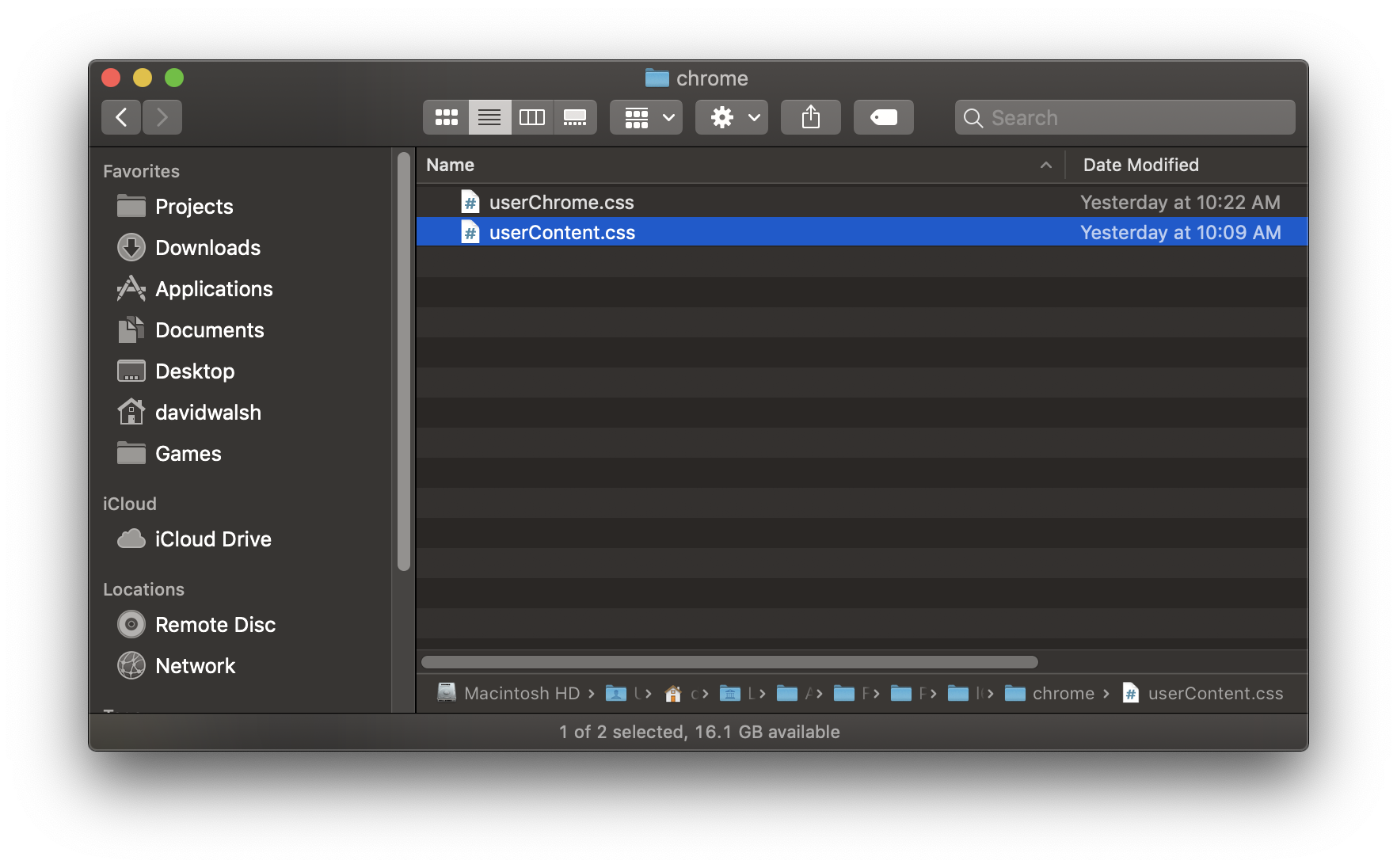Click the status bar selection text
The height and width of the screenshot is (868, 1397).
pos(699,732)
